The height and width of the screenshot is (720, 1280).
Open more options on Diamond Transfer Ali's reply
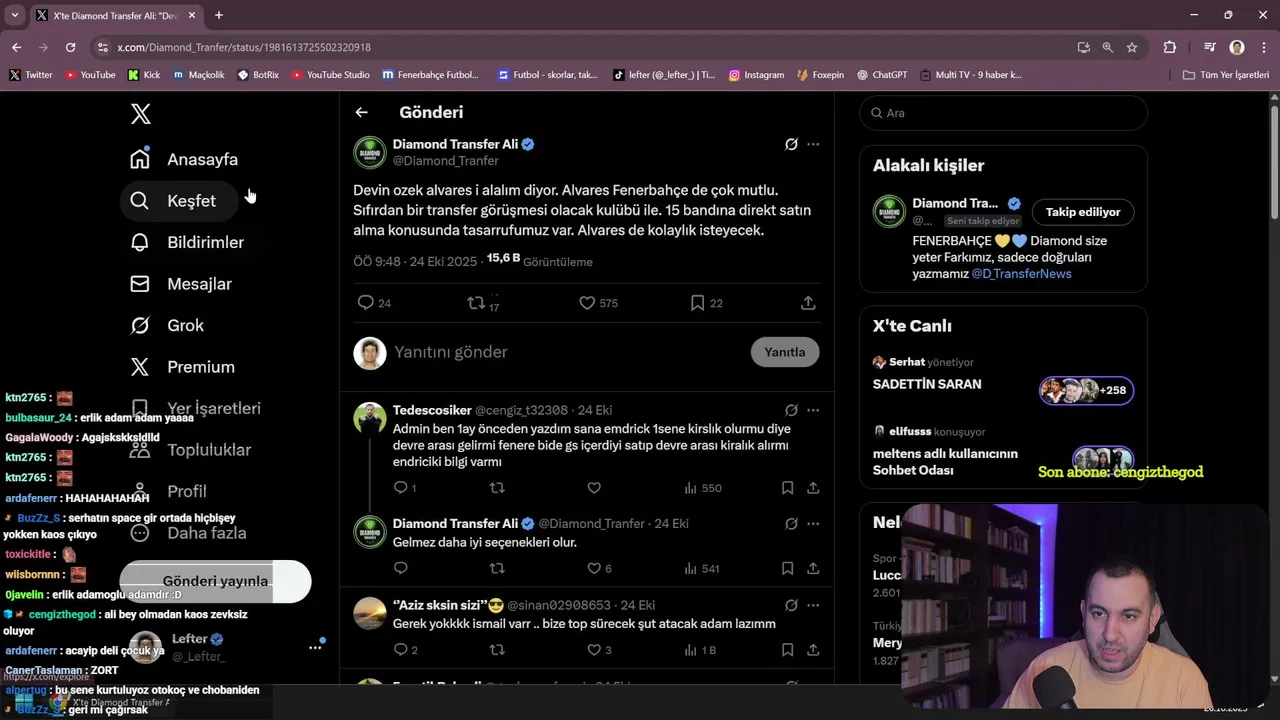pyautogui.click(x=813, y=524)
